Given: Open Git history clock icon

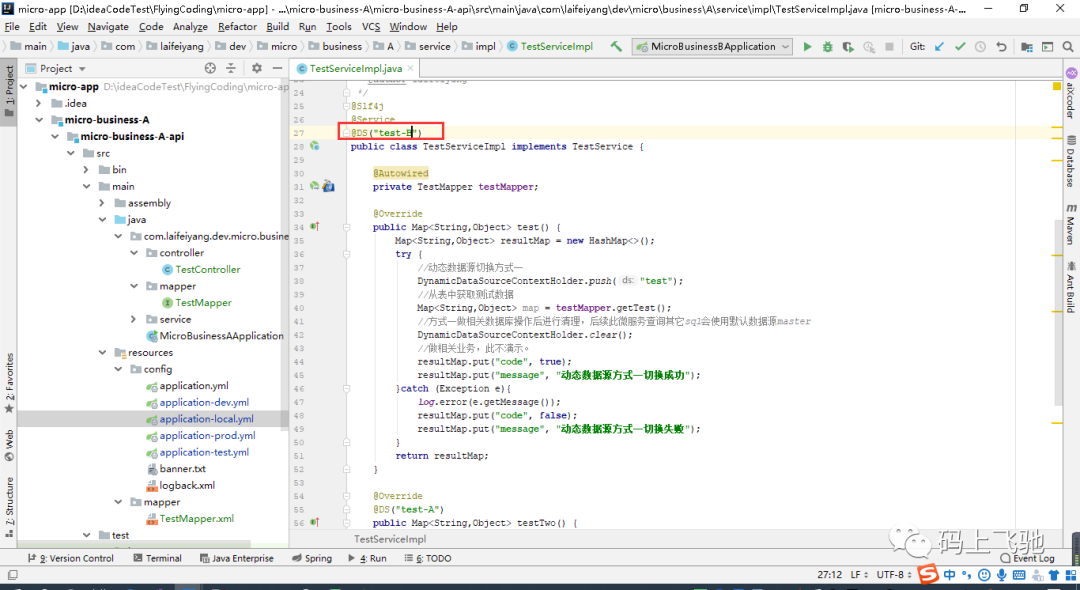Looking at the screenshot, I should [x=980, y=47].
